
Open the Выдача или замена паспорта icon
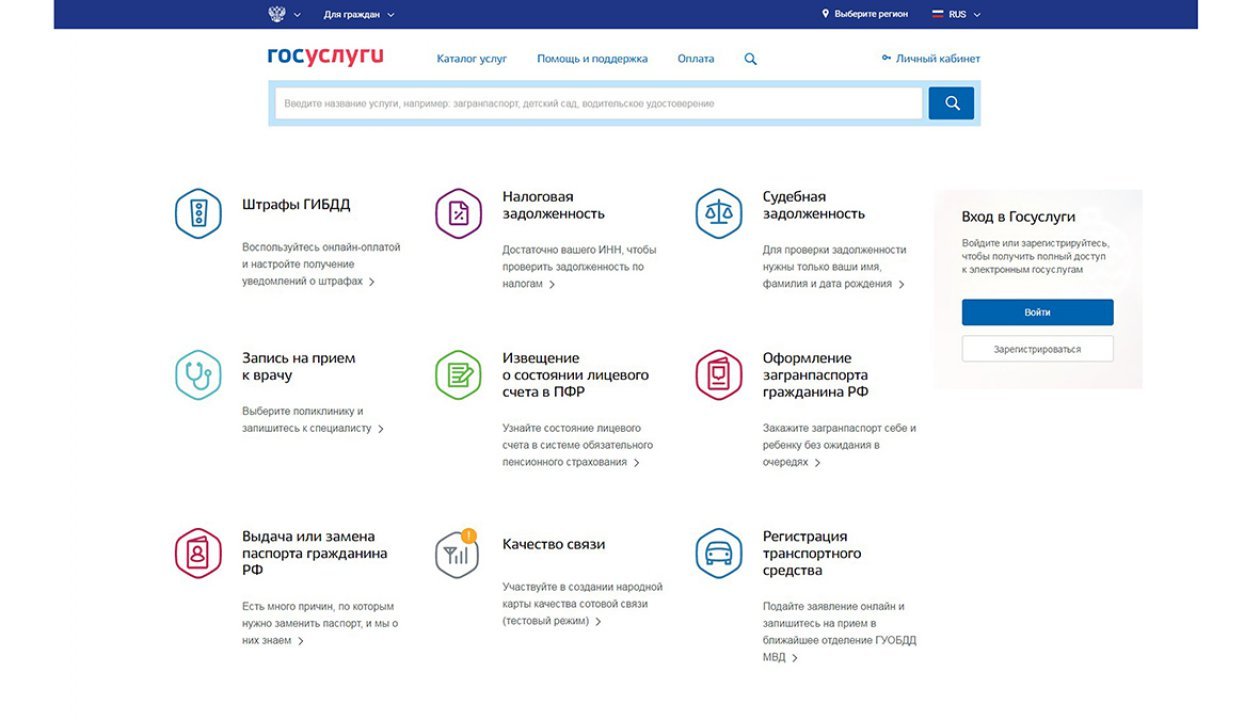point(198,553)
